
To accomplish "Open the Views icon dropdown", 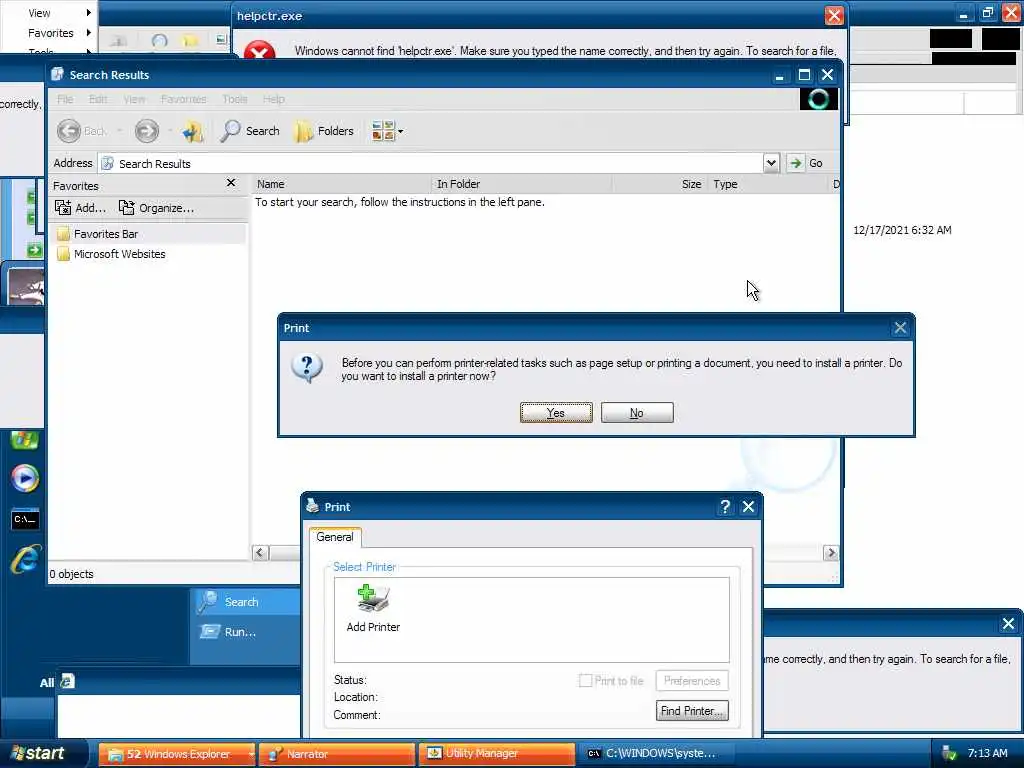I will [x=387, y=131].
